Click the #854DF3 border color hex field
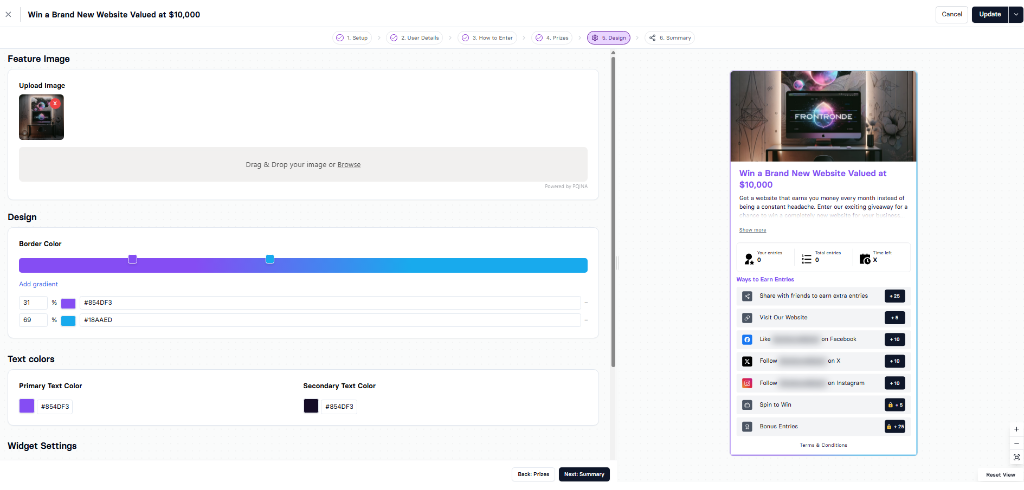Screen dimensions: 1024x490 (x=330, y=303)
